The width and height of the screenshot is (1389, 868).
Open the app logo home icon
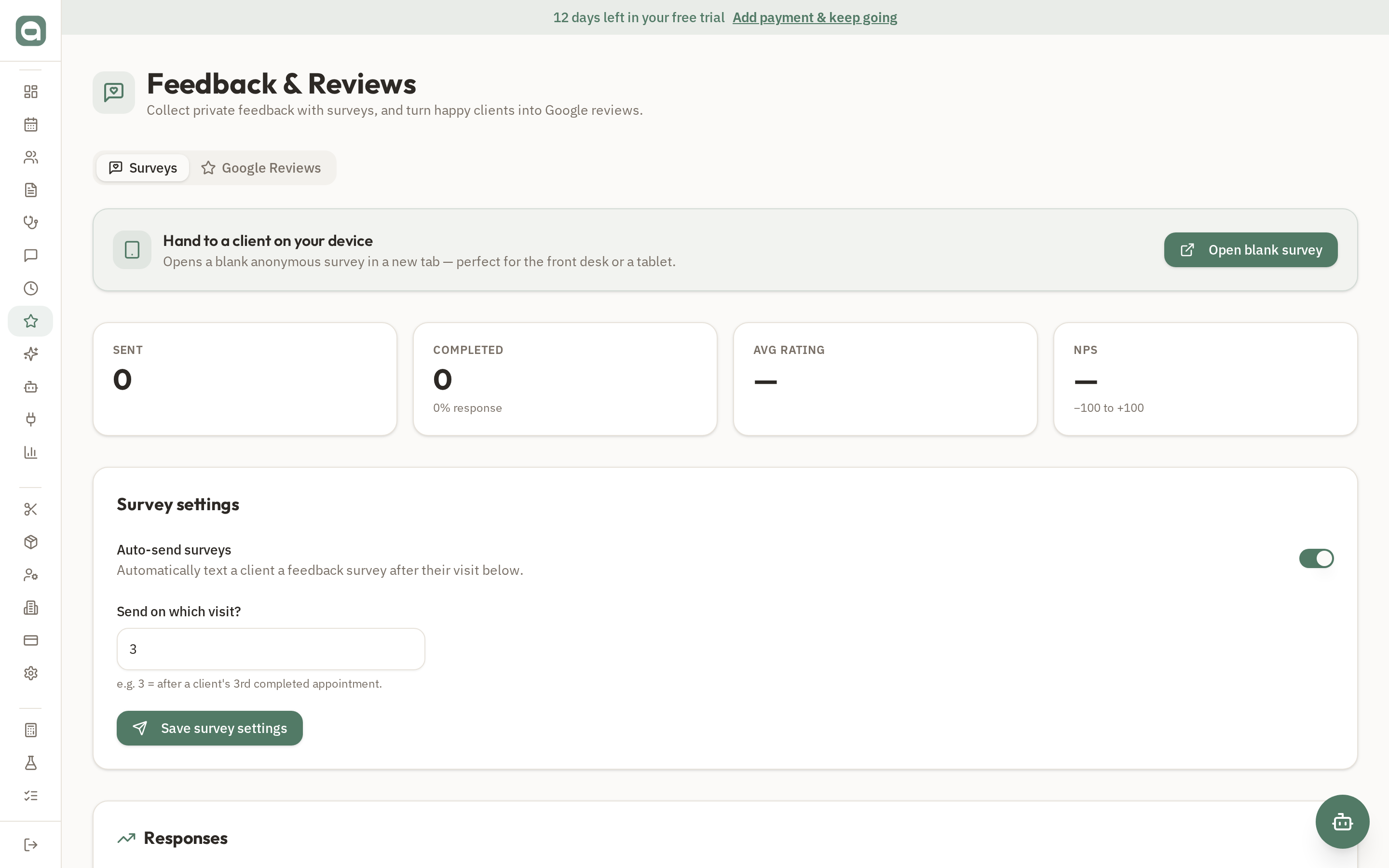point(30,30)
